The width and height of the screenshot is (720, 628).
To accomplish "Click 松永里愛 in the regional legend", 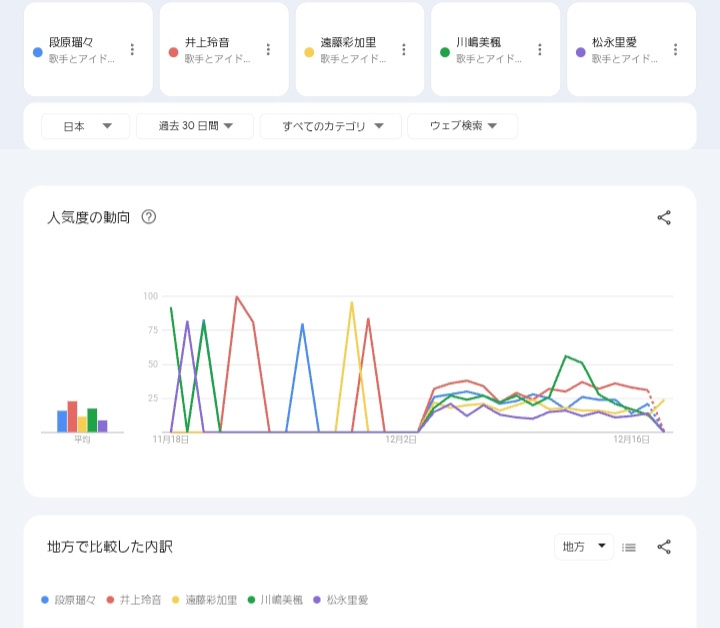I will [x=346, y=600].
